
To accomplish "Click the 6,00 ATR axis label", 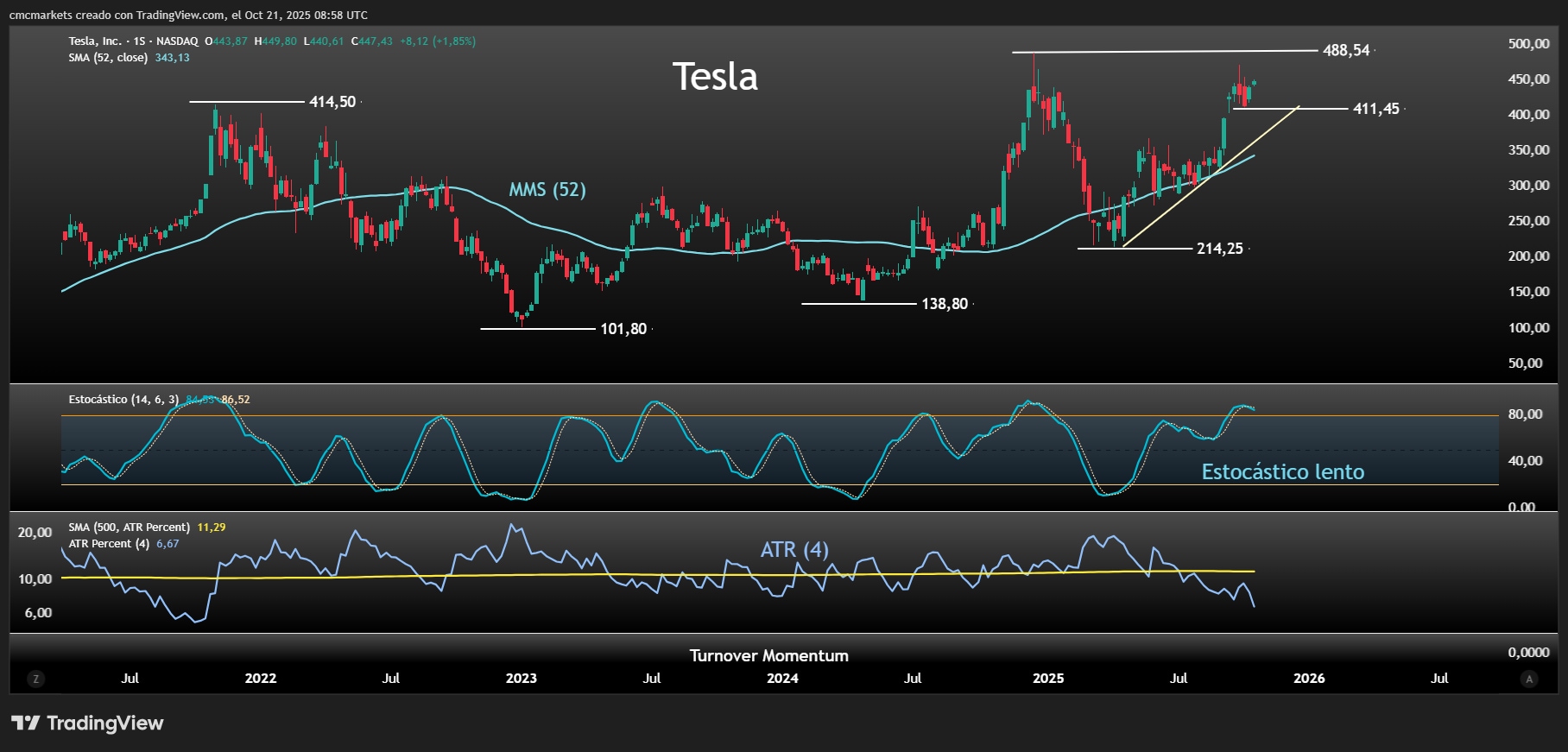I will click(x=38, y=613).
